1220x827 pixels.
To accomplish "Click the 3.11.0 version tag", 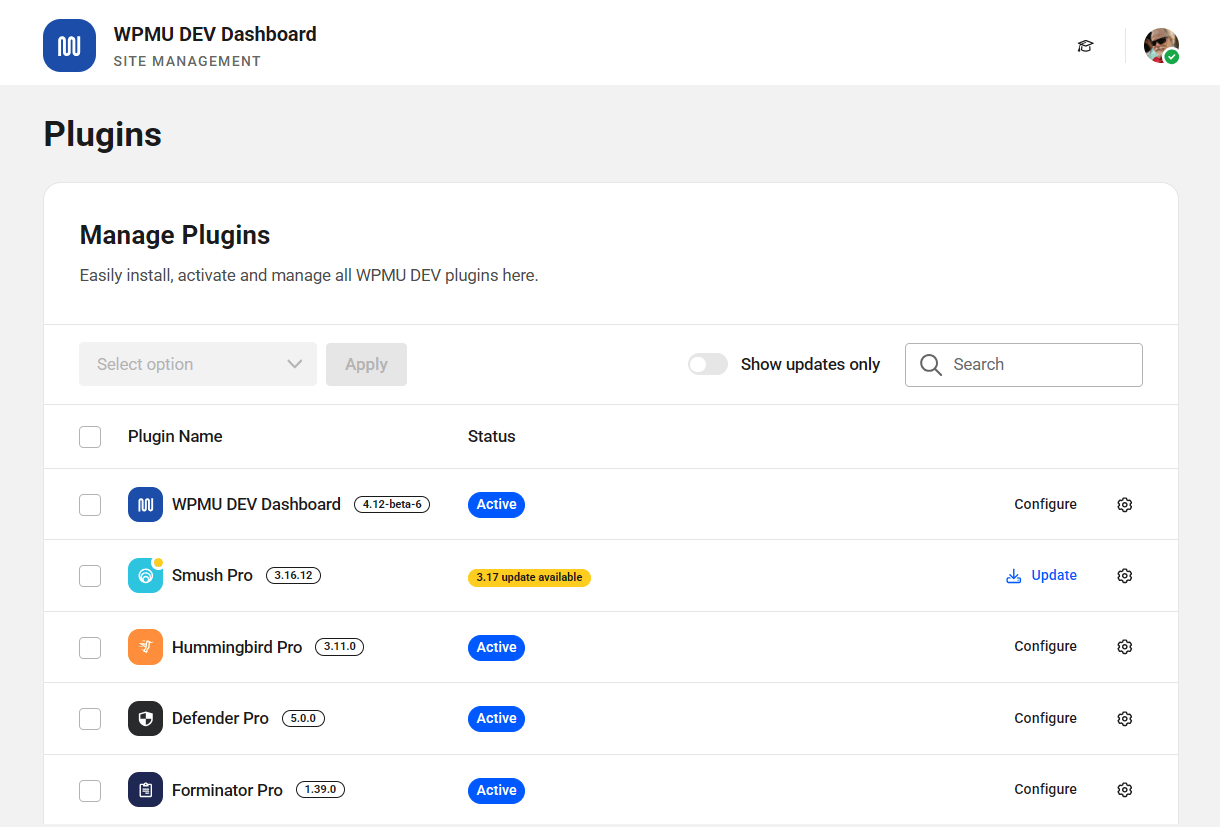I will [x=339, y=647].
